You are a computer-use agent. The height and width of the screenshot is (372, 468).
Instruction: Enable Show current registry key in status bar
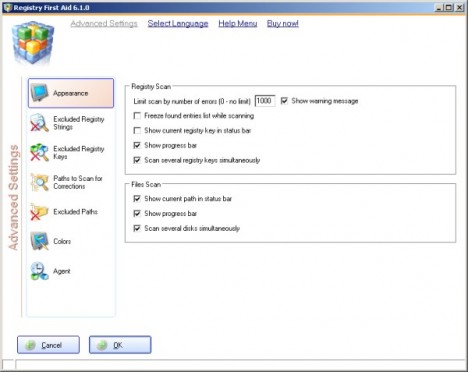tap(137, 130)
